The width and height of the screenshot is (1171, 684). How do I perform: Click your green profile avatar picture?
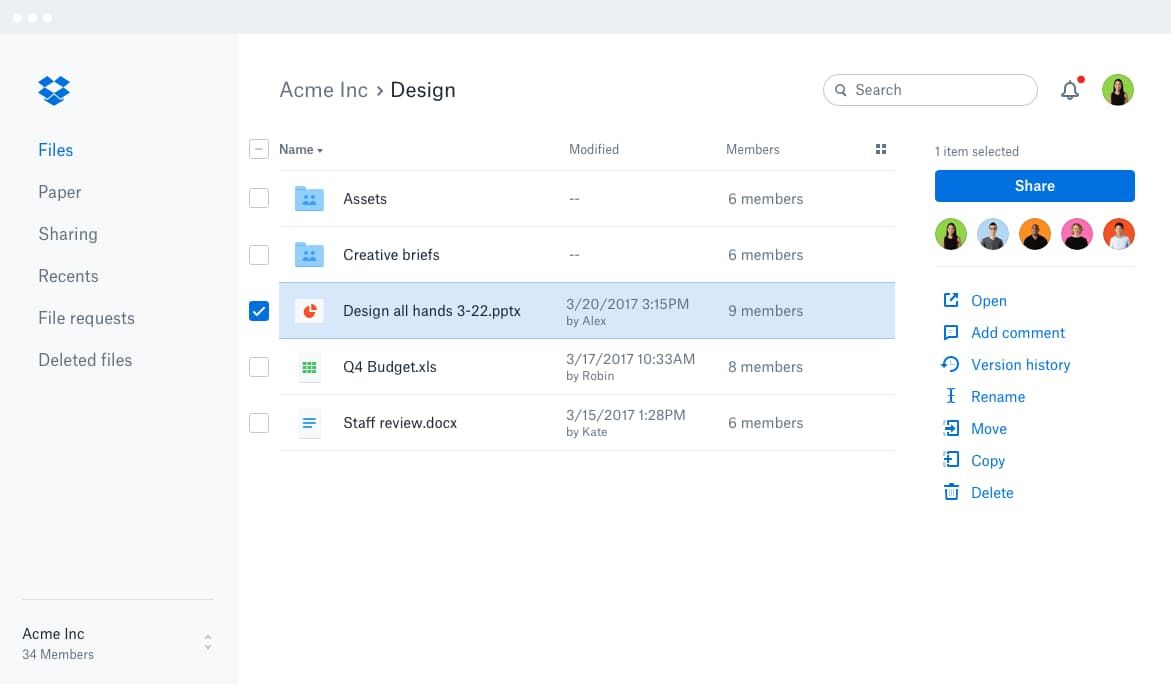[1117, 90]
